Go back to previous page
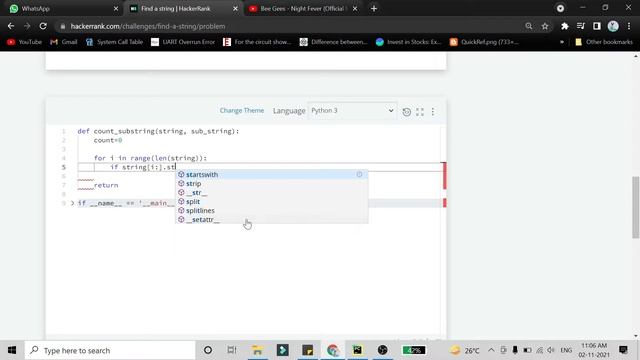The image size is (640, 360). point(11,26)
